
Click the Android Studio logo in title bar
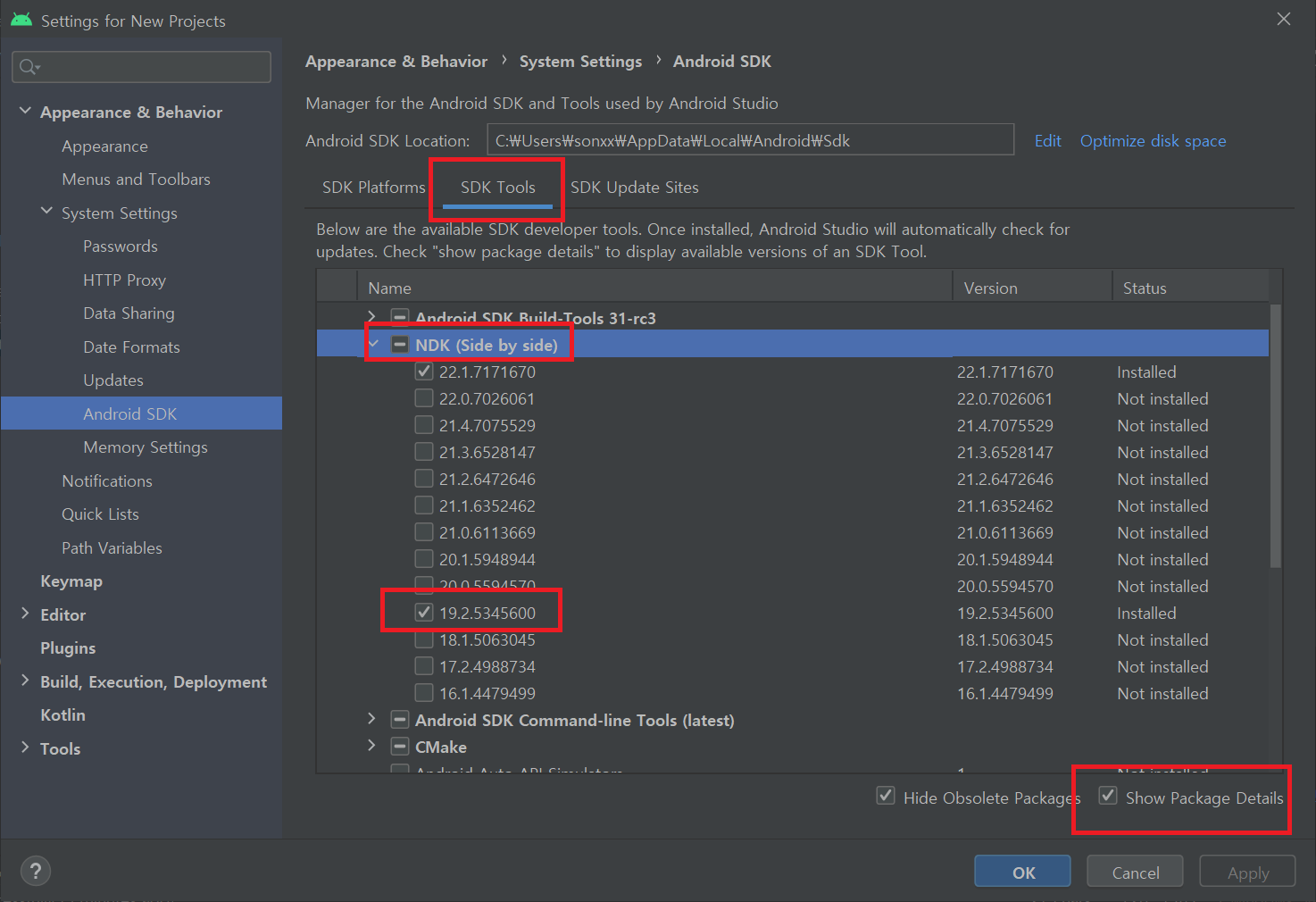click(x=21, y=20)
